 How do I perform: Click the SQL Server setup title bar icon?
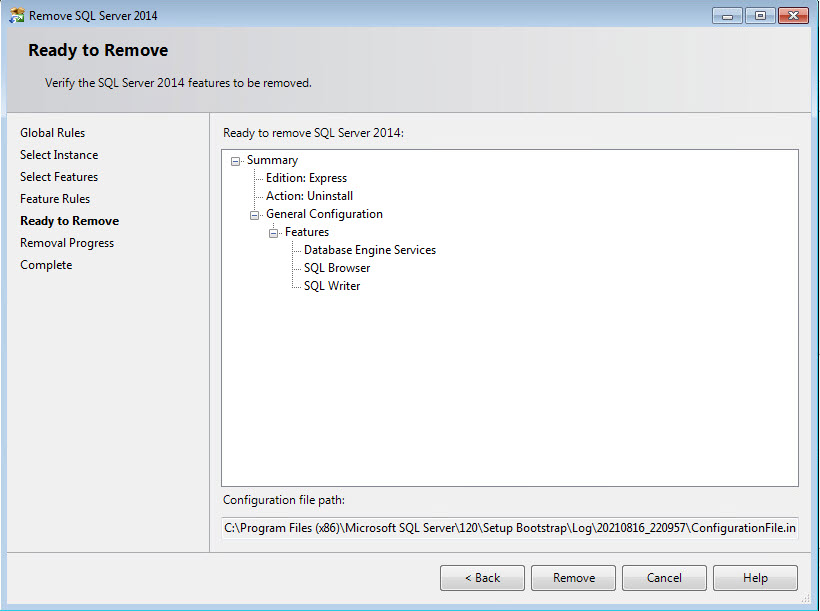tap(17, 16)
